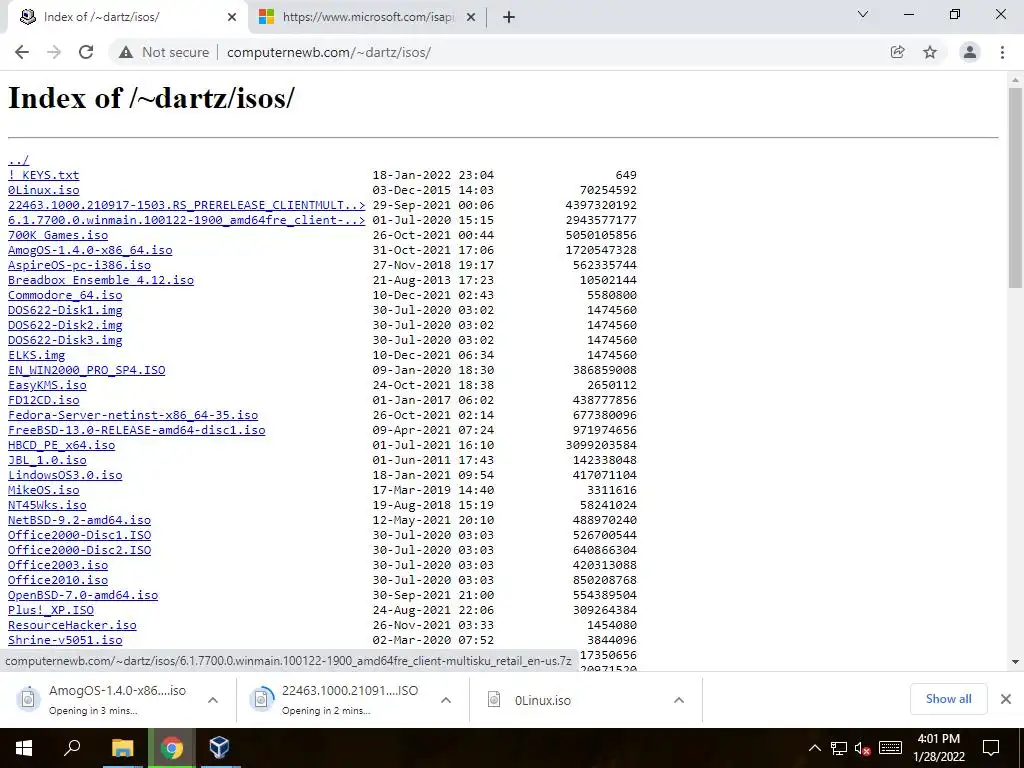The image size is (1024, 768).
Task: Open the parent directory ../ link
Action: (18, 160)
